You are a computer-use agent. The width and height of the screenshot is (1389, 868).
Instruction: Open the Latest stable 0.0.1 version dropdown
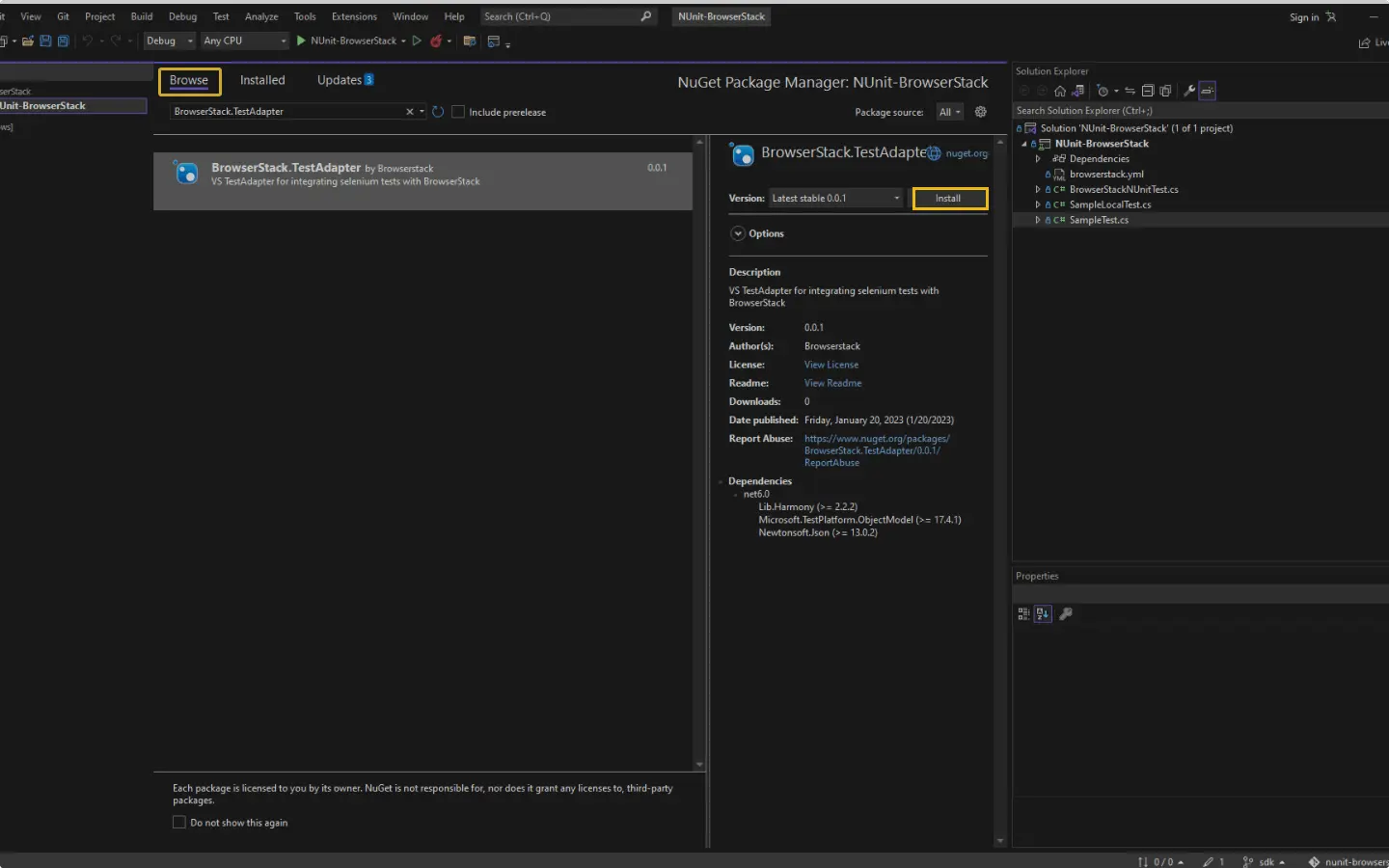[835, 199]
